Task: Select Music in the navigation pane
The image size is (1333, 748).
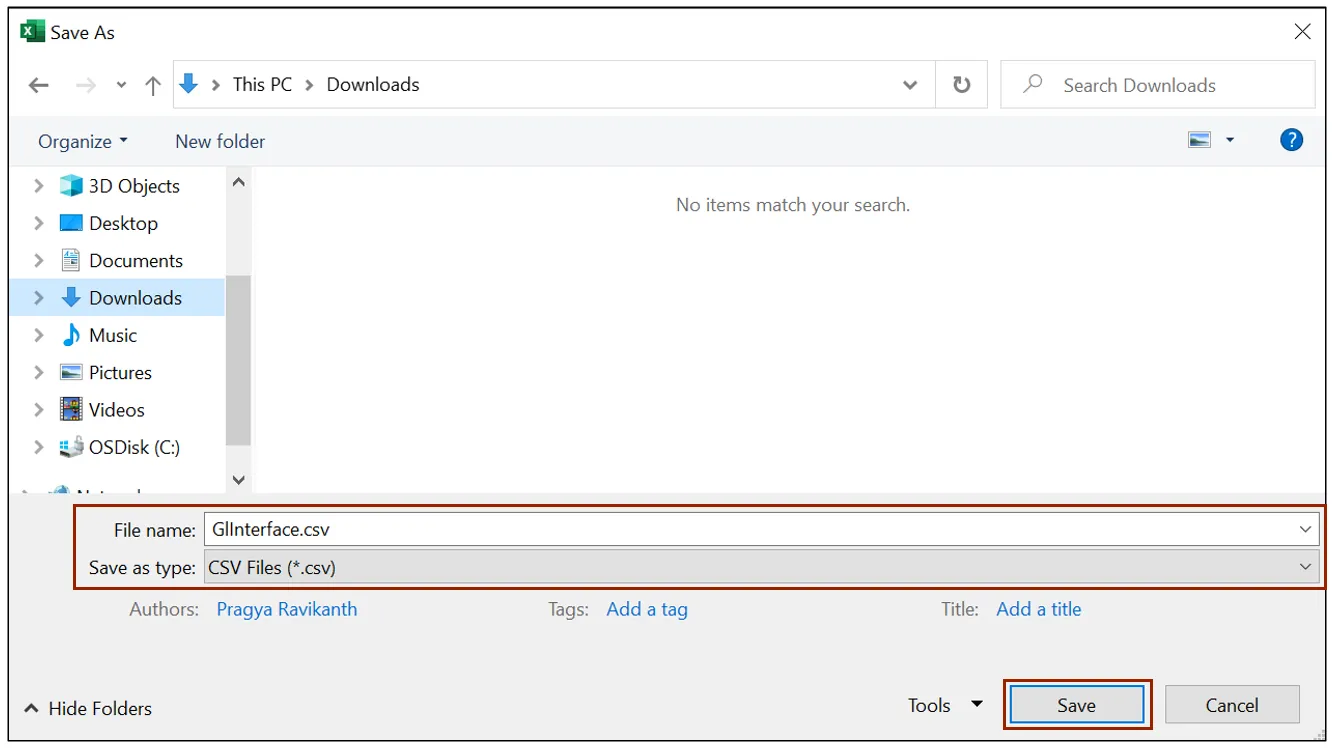Action: [x=112, y=335]
